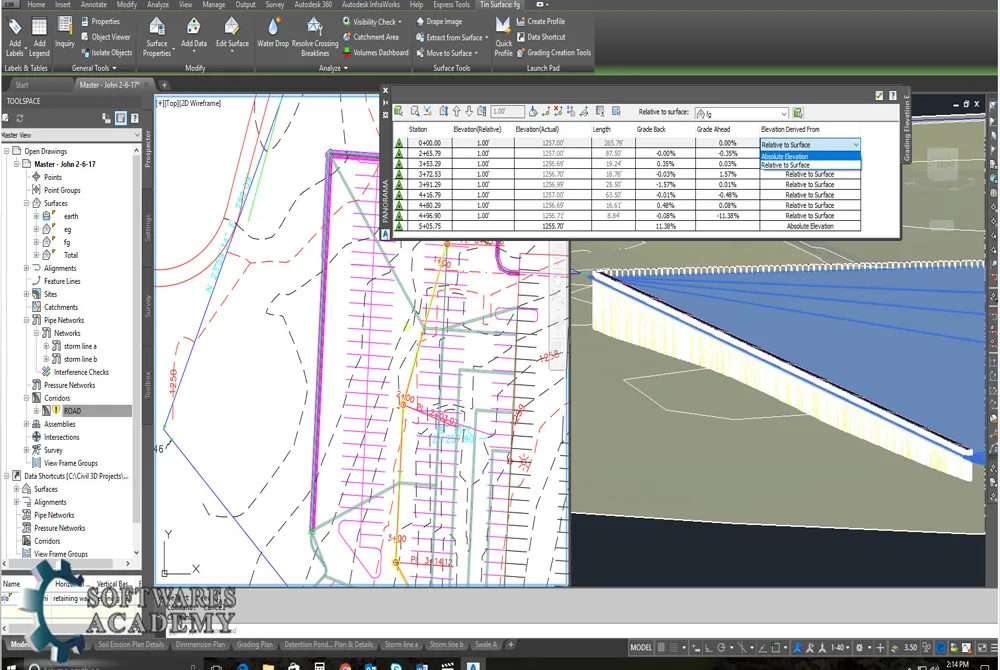1000x670 pixels.
Task: Open the Catchment Area tool
Action: tap(371, 37)
